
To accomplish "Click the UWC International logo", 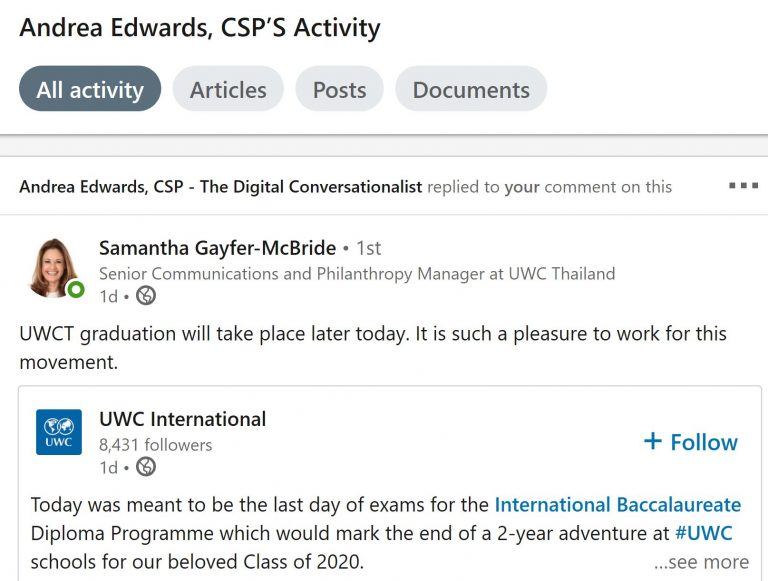I will (x=59, y=432).
